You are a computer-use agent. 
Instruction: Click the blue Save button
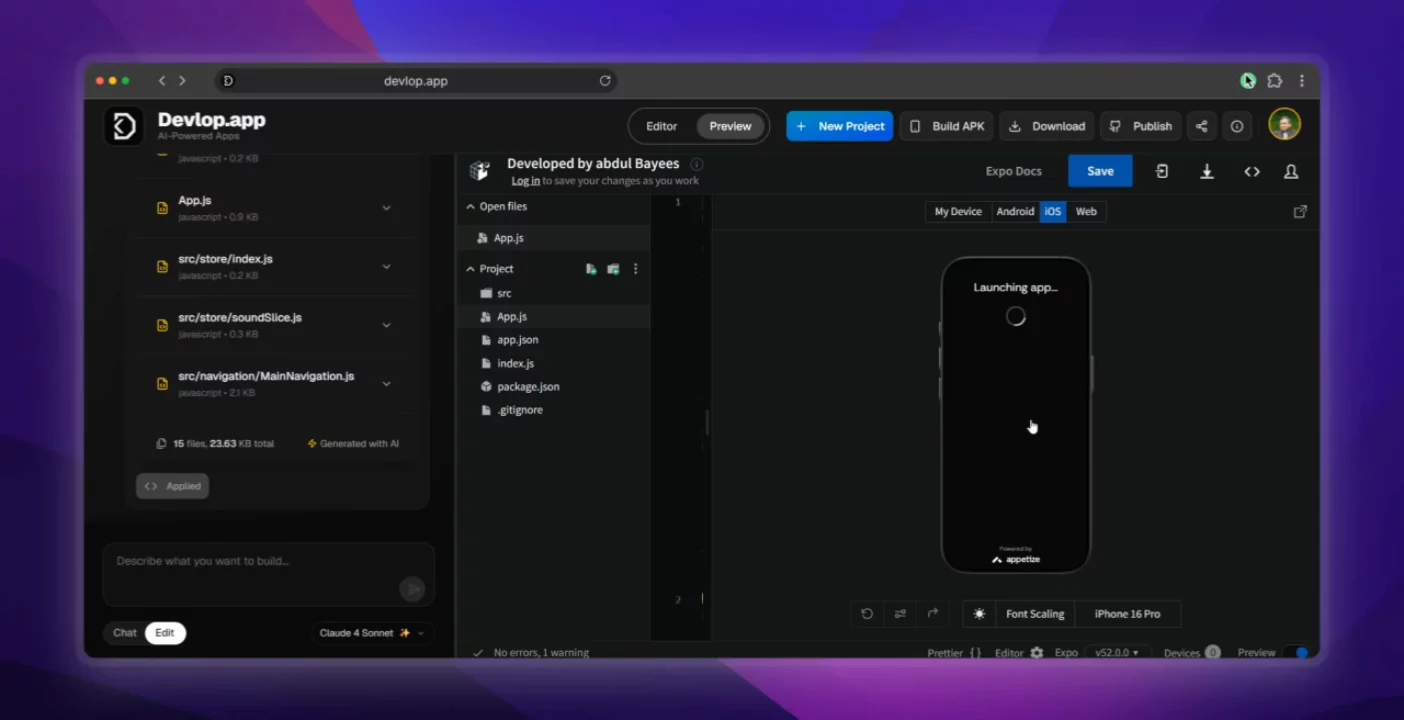pos(1100,171)
